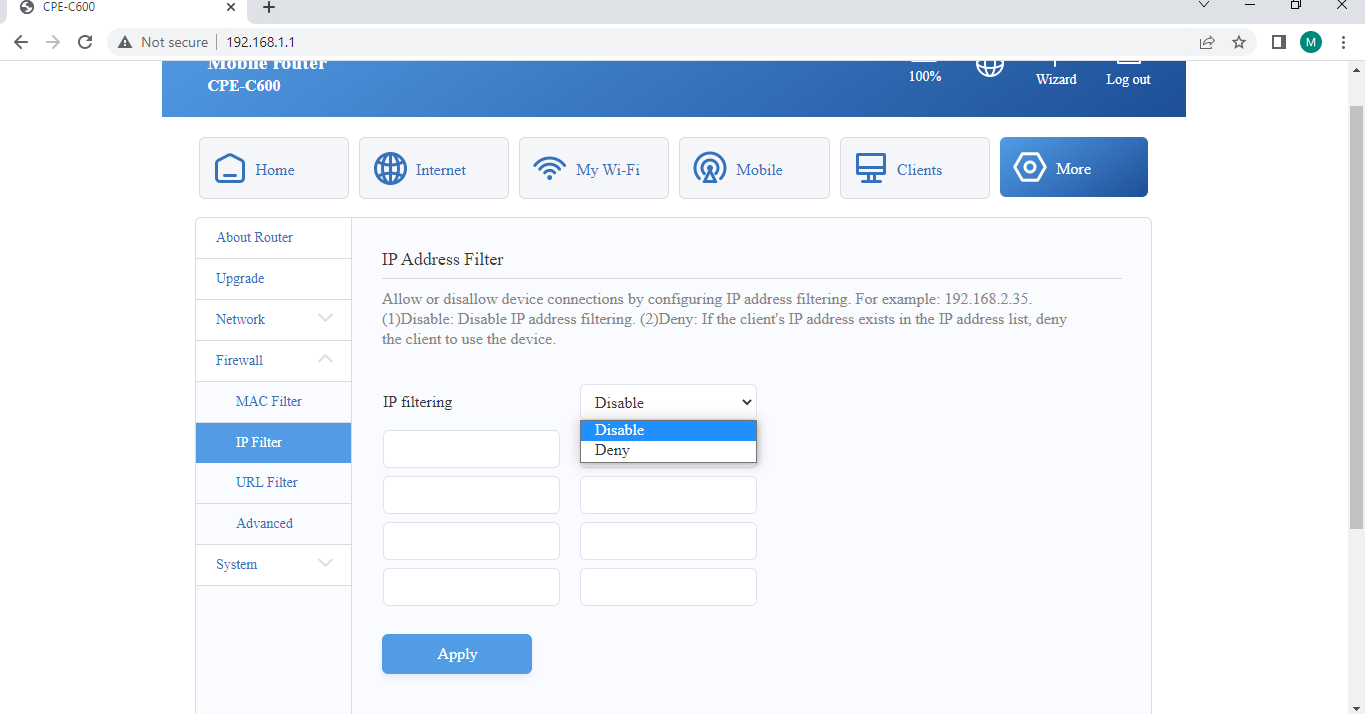Open the Chrome three-dot menu
This screenshot has width=1365, height=714.
pos(1343,42)
